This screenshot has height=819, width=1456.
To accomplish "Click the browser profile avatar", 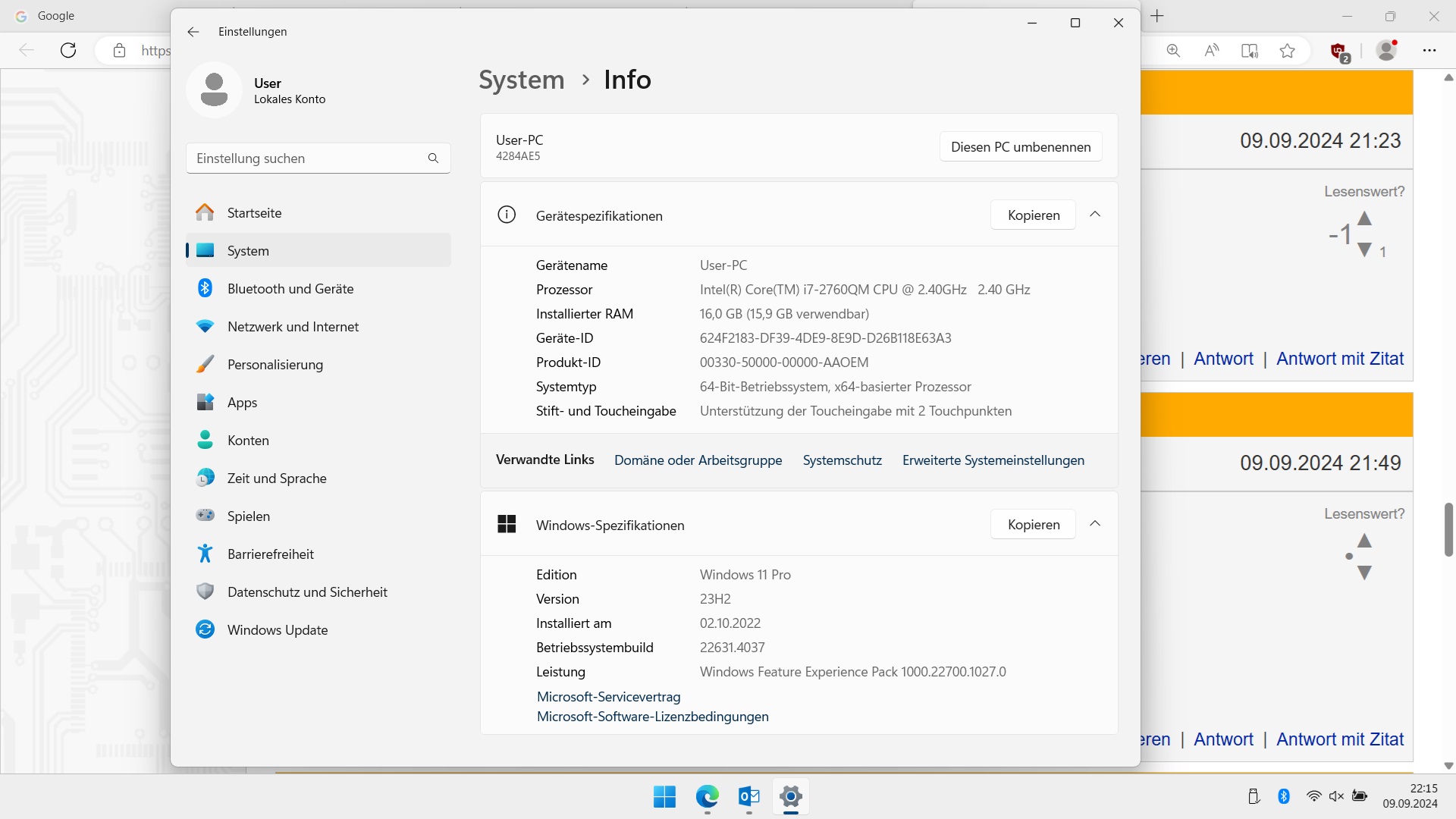I will coord(1387,51).
